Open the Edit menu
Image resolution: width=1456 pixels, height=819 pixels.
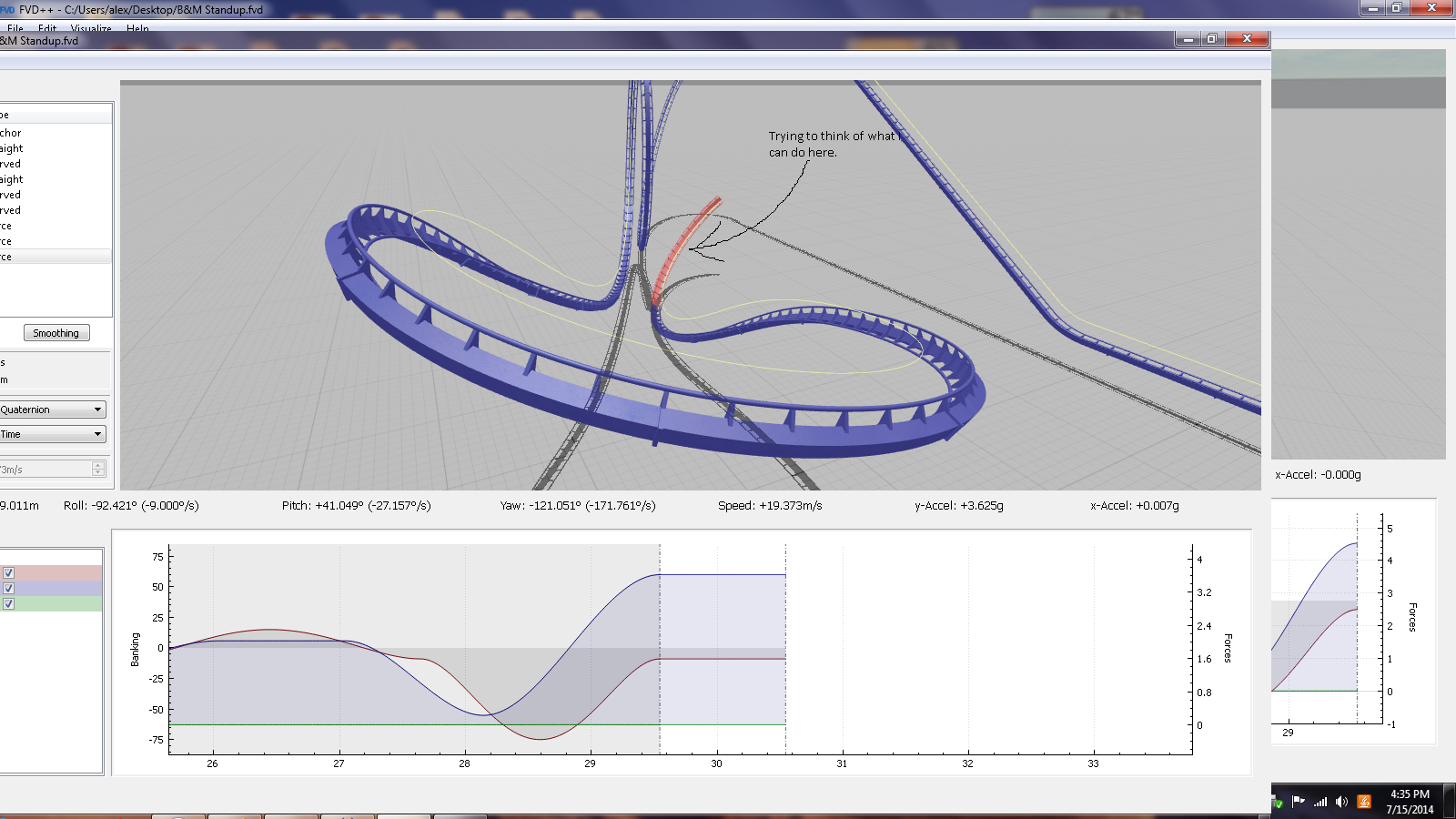pos(47,28)
